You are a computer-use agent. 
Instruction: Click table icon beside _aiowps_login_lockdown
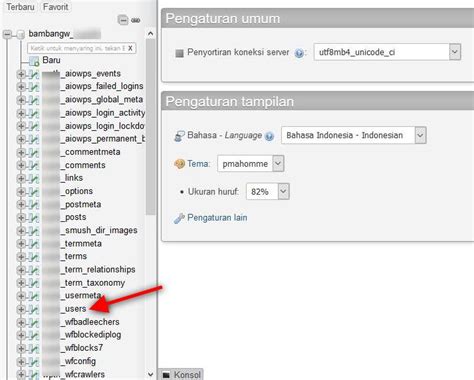33,126
